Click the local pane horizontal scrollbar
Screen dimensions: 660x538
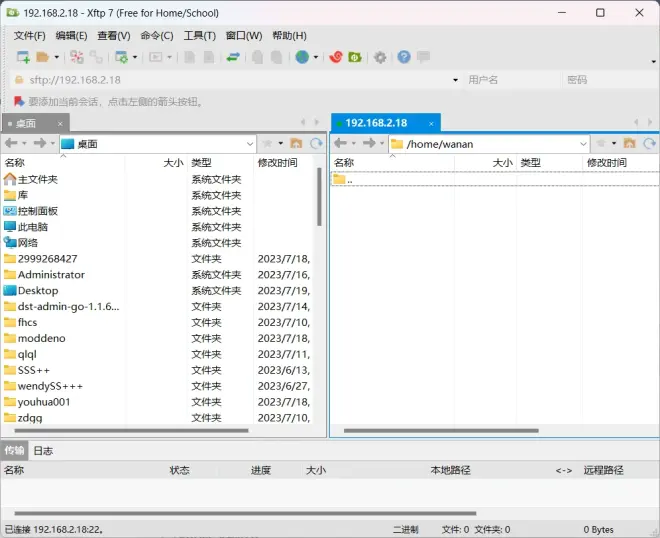pyautogui.click(x=131, y=431)
